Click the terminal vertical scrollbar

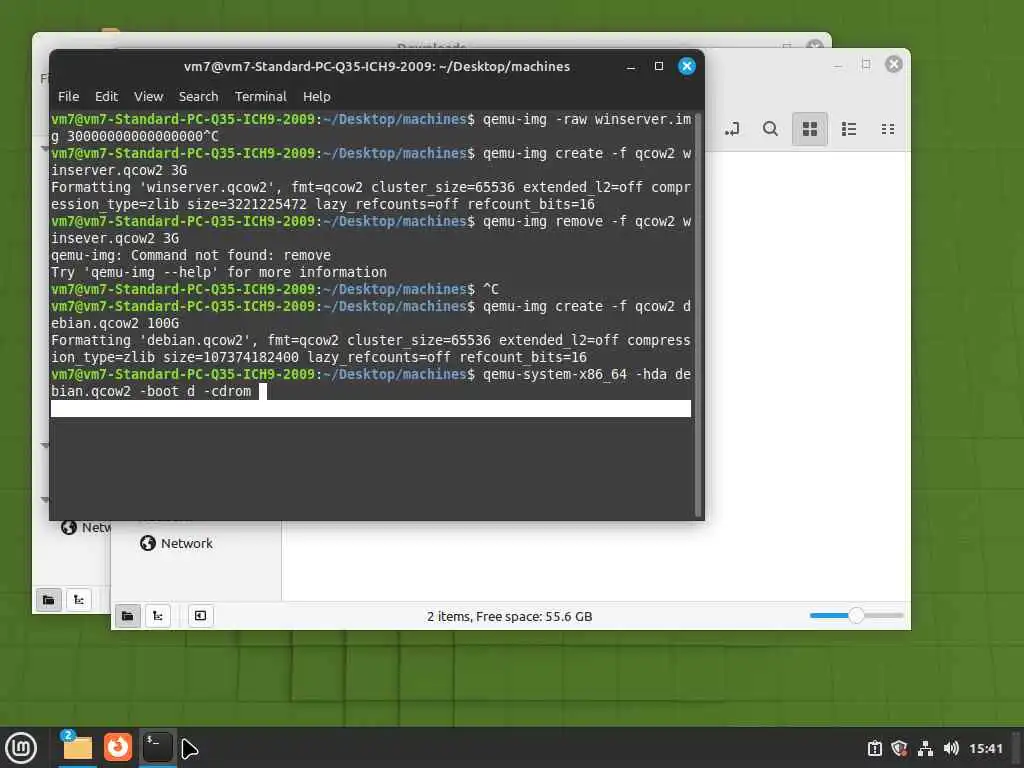(697, 314)
